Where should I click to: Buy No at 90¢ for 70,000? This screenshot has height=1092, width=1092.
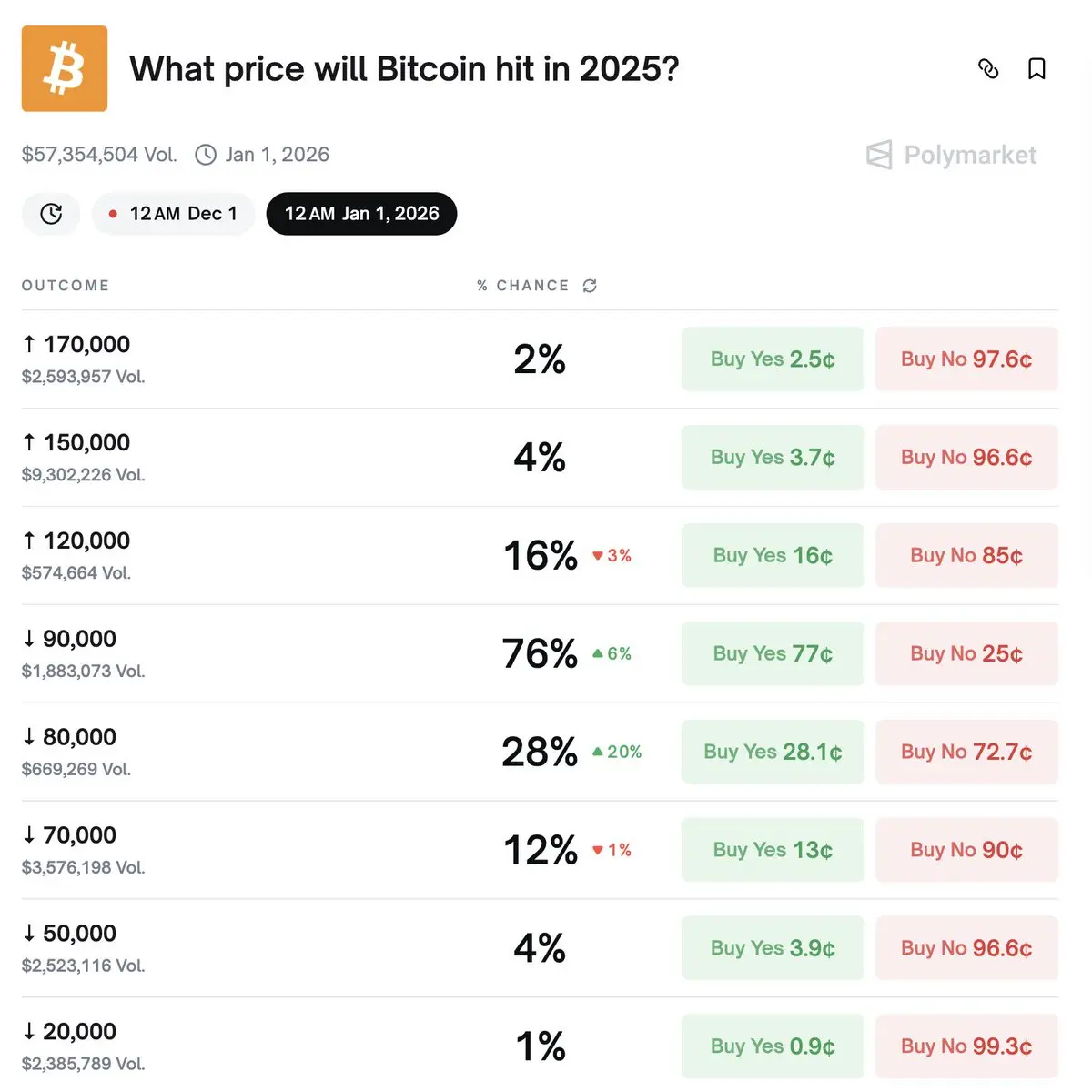[x=966, y=851]
